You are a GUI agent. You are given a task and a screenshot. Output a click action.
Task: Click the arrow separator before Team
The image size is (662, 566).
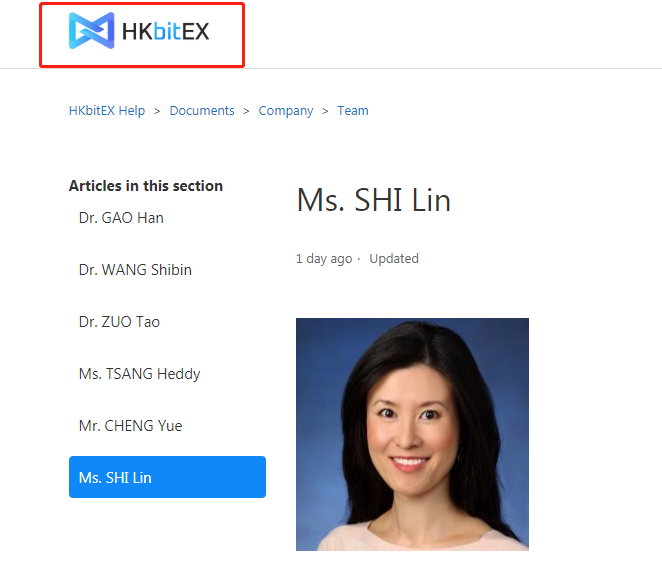point(325,111)
